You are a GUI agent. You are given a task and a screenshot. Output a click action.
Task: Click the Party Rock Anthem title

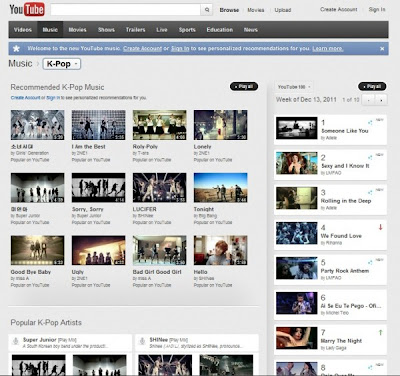point(345,271)
